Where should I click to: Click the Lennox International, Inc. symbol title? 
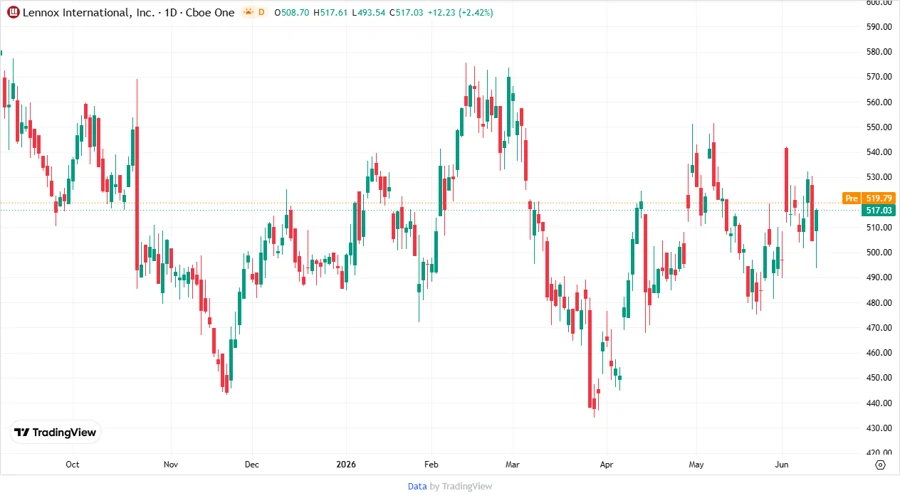click(x=88, y=12)
